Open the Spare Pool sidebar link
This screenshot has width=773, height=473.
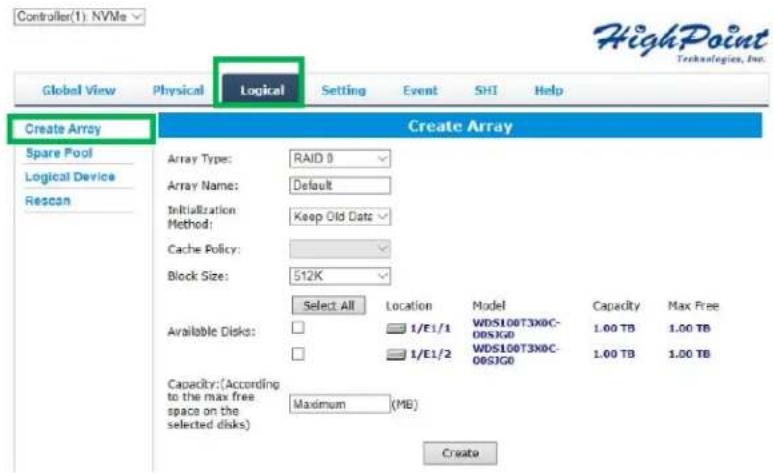point(59,153)
